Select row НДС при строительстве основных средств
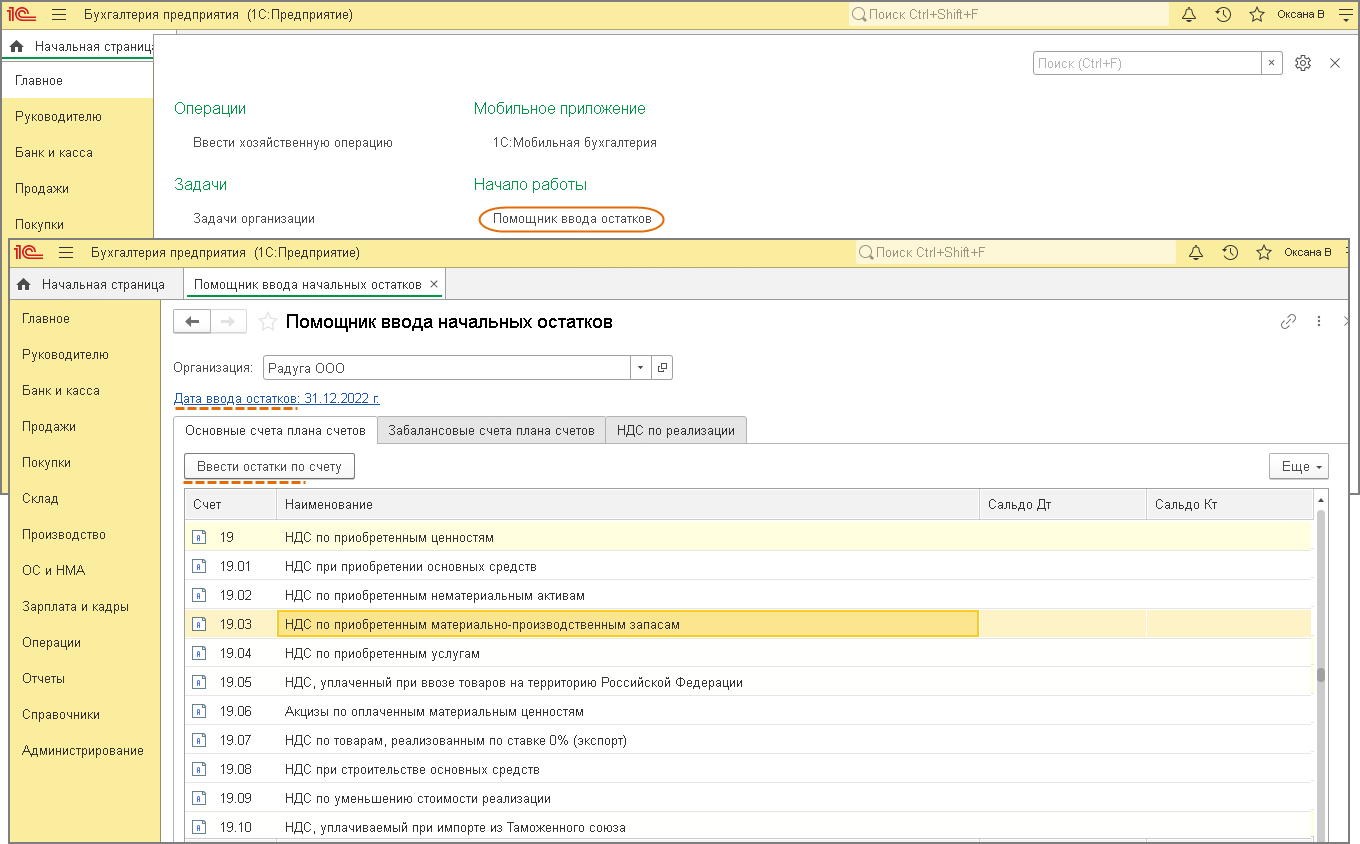The height and width of the screenshot is (844, 1360). (748, 769)
